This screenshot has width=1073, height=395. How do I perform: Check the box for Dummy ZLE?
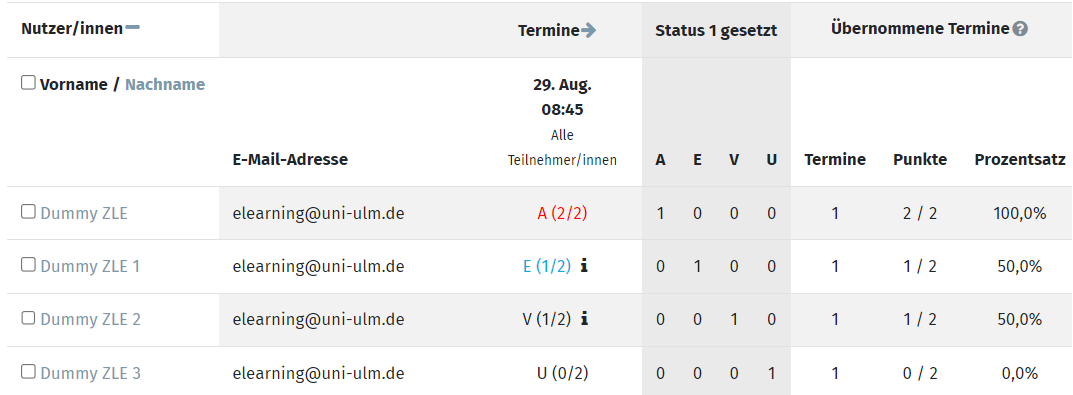pyautogui.click(x=28, y=212)
